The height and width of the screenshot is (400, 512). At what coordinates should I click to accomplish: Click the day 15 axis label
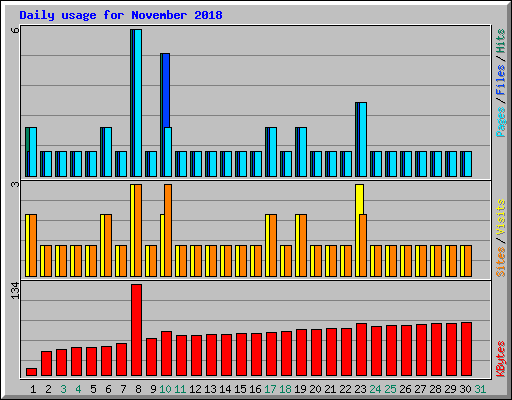tap(240, 389)
